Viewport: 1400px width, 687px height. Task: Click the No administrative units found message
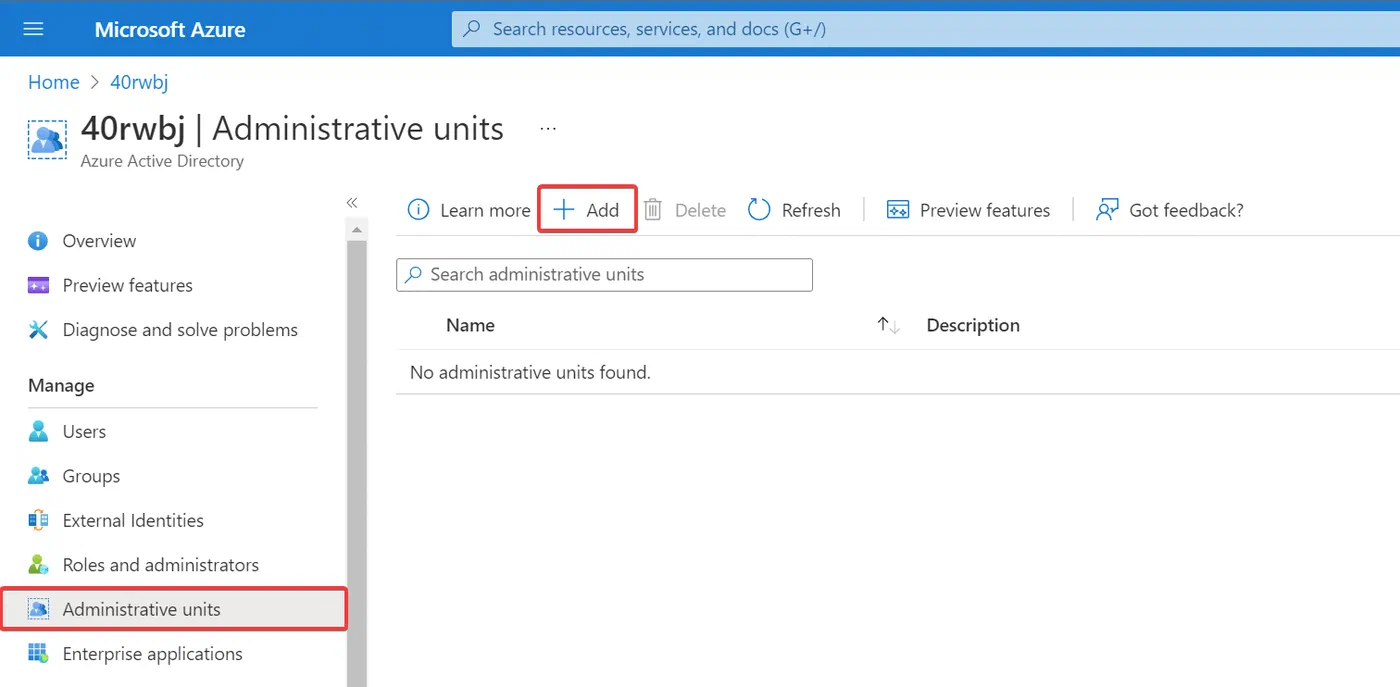(530, 372)
